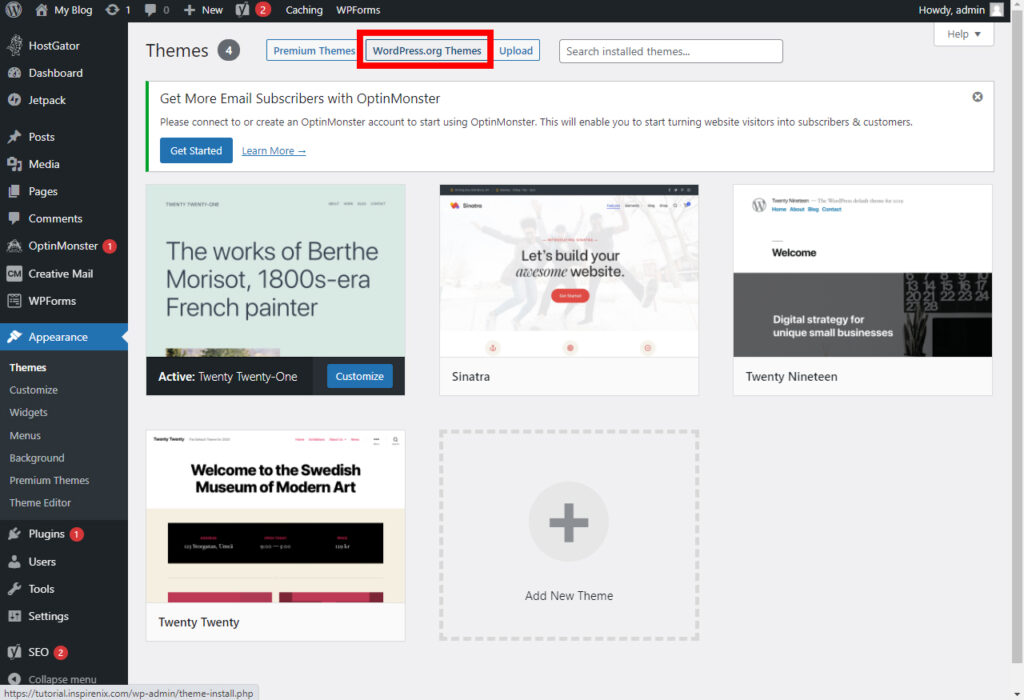The width and height of the screenshot is (1024, 700).
Task: Click the Add New Theme tile
Action: click(x=569, y=535)
